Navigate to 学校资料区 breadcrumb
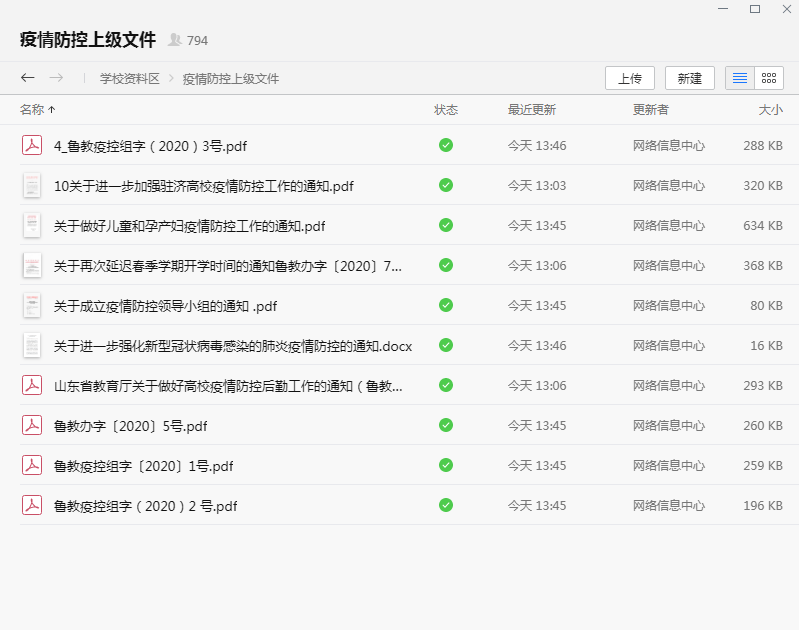This screenshot has width=799, height=630. tap(129, 78)
